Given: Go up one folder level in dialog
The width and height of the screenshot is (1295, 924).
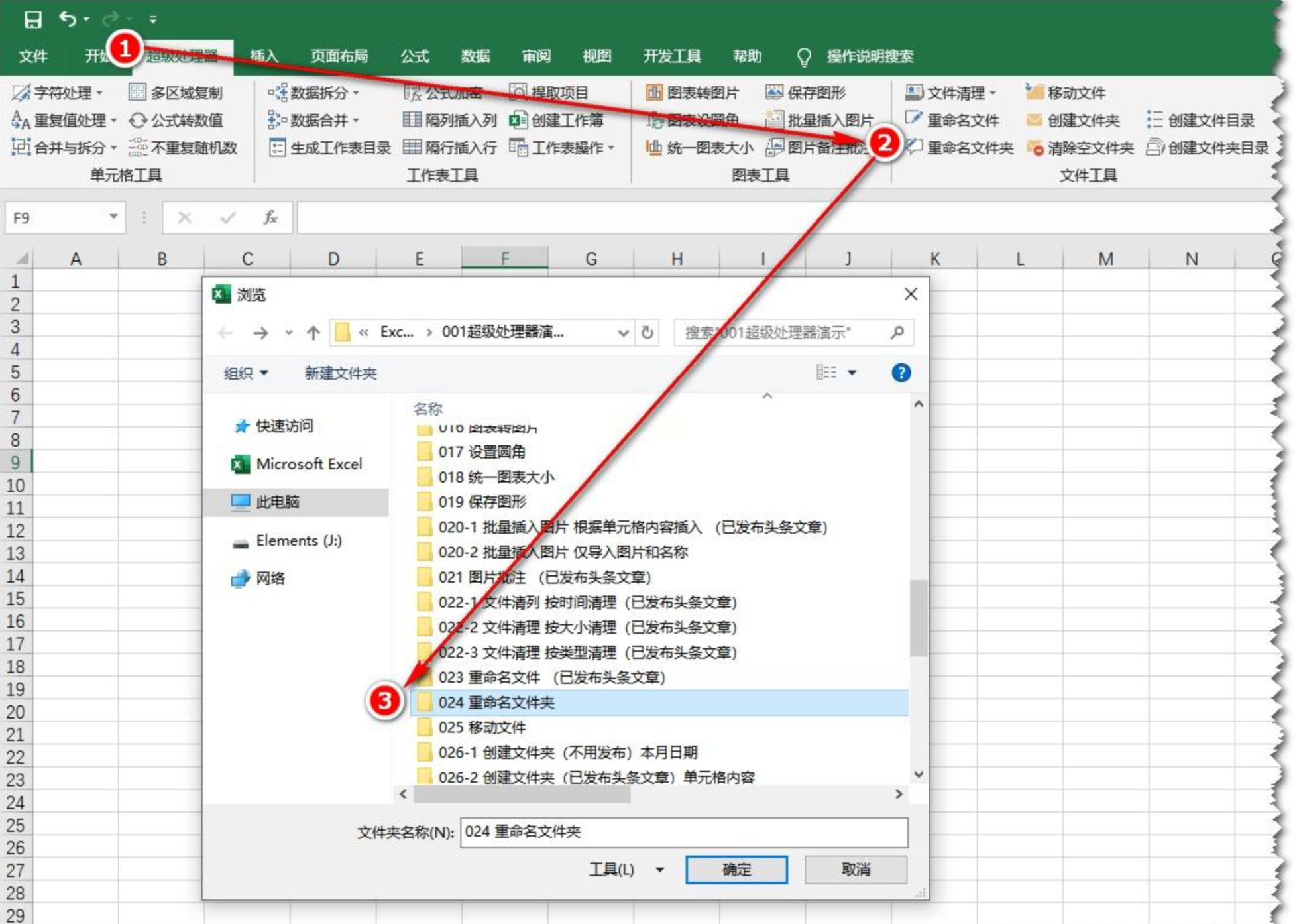Looking at the screenshot, I should click(313, 333).
